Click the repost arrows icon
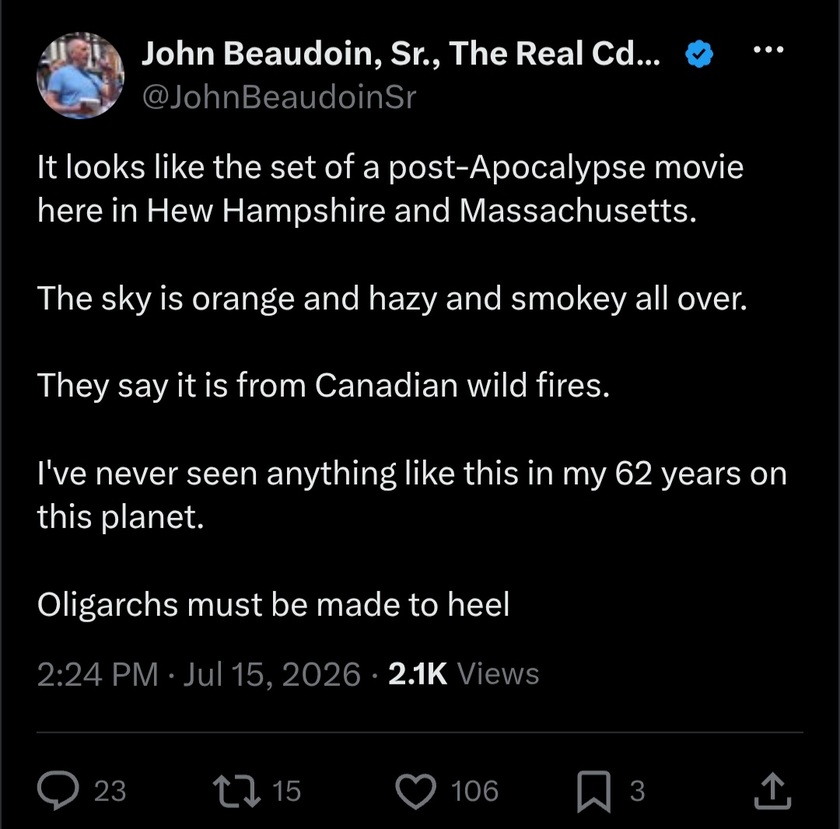The image size is (840, 829). (x=237, y=790)
